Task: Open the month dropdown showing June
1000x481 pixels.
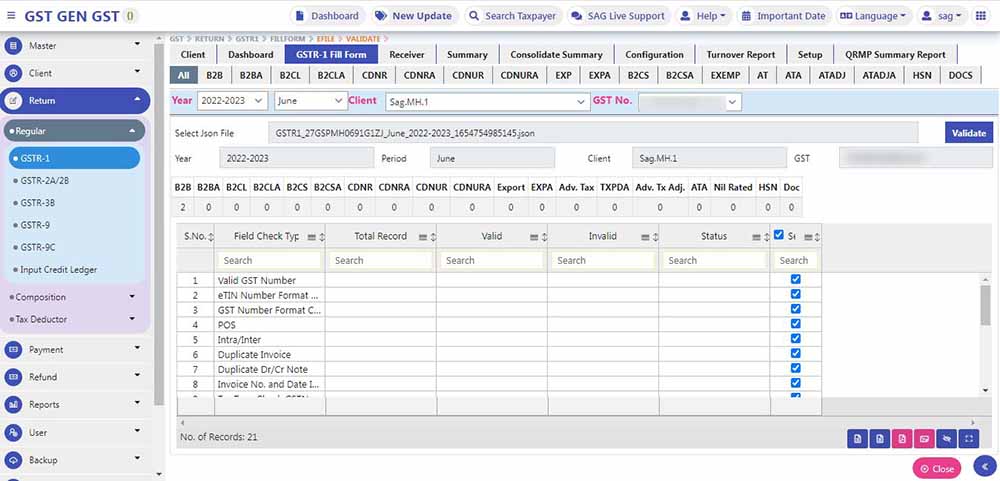Action: 310,101
